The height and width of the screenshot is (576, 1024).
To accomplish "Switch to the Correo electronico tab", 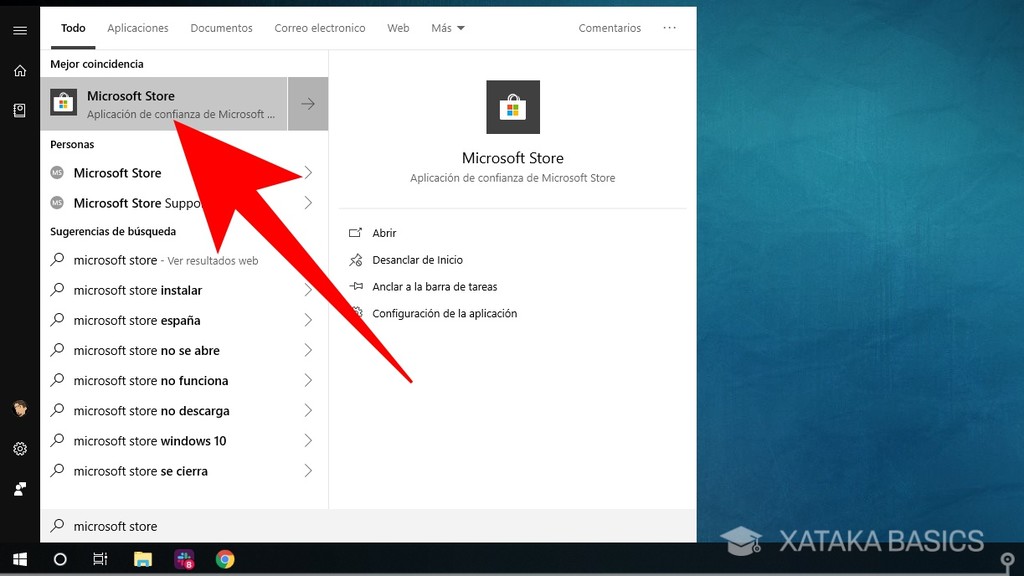I will click(320, 28).
